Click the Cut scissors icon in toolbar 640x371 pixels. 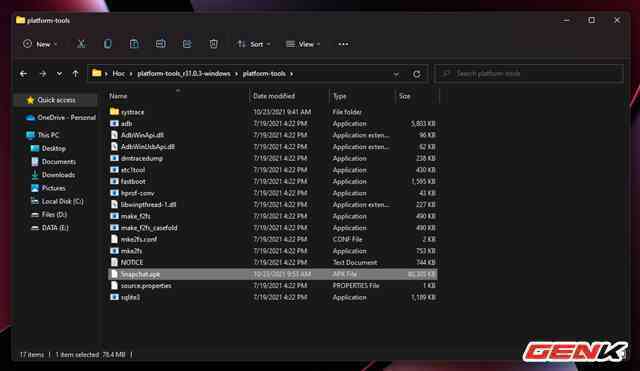click(x=81, y=44)
